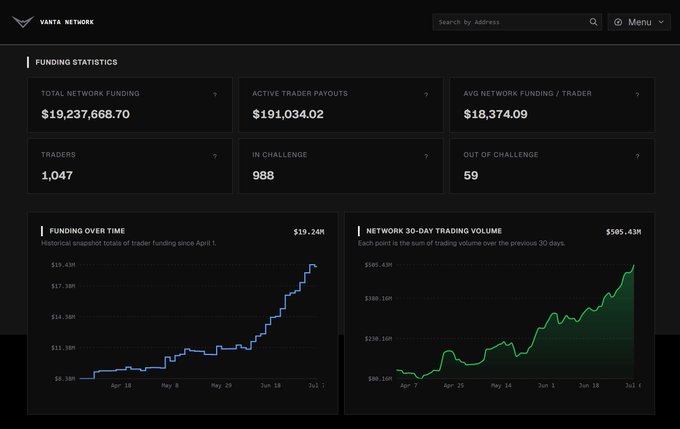
Task: Select the 1,047 traders count
Action: click(x=57, y=175)
